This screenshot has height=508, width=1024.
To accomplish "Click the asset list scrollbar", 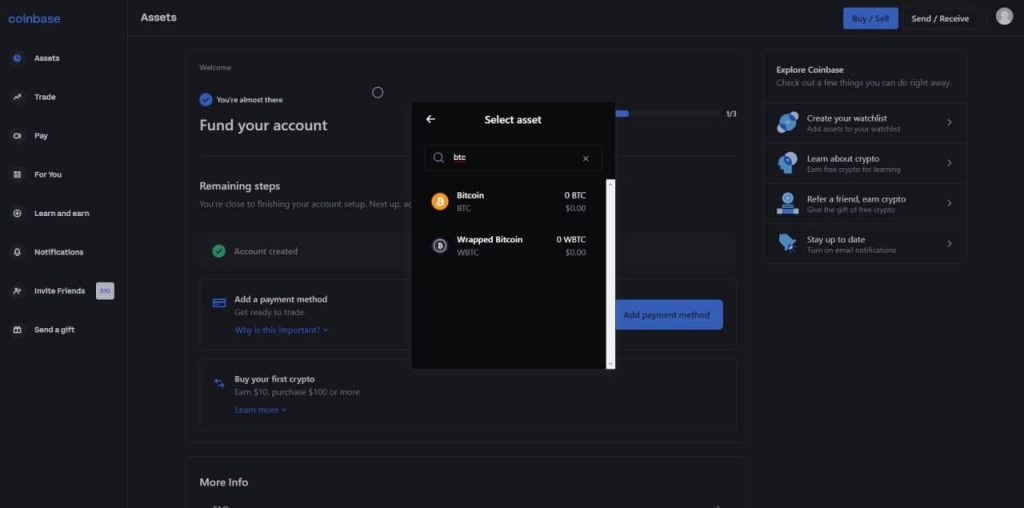I will coord(611,274).
